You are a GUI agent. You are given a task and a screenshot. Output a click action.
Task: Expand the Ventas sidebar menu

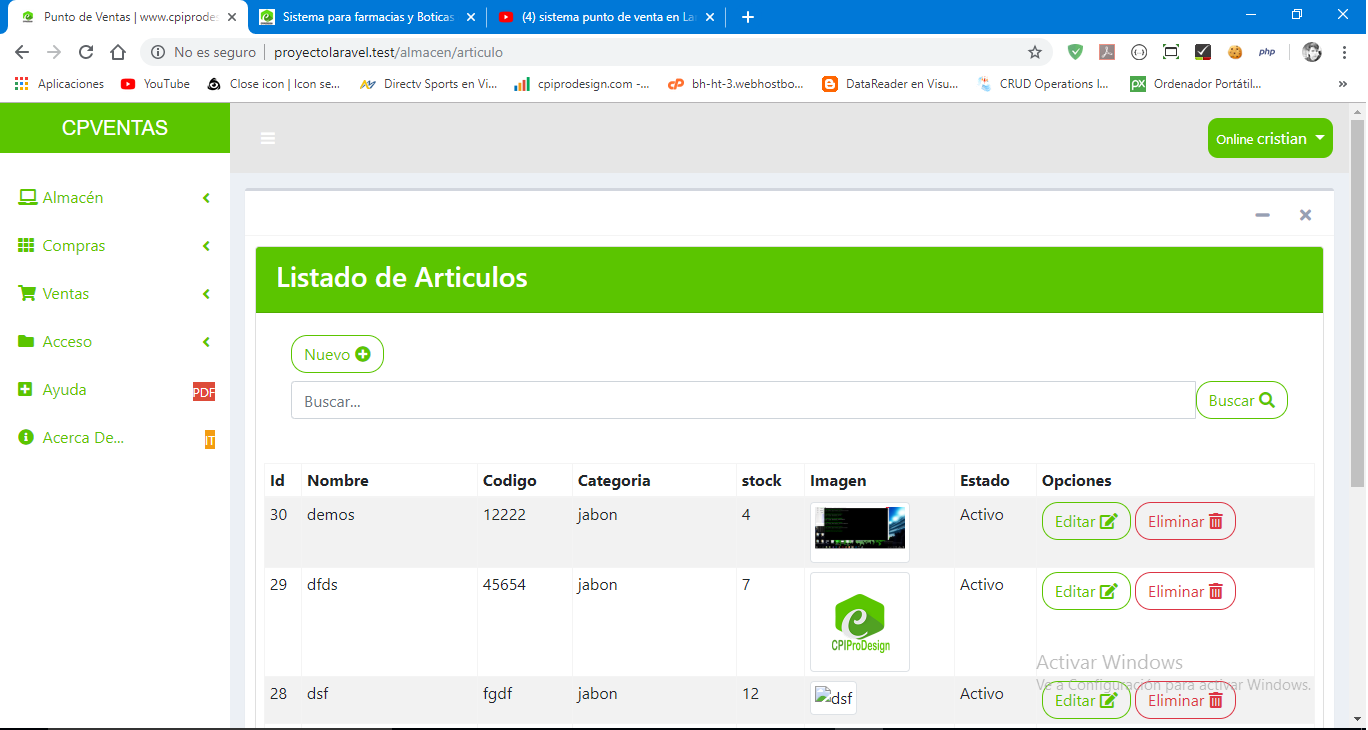point(66,294)
